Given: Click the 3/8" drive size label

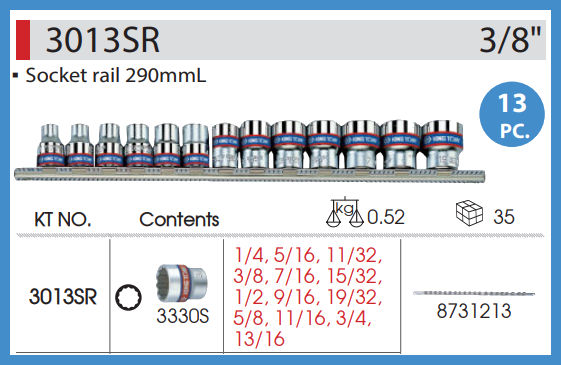Looking at the screenshot, I should [x=510, y=40].
